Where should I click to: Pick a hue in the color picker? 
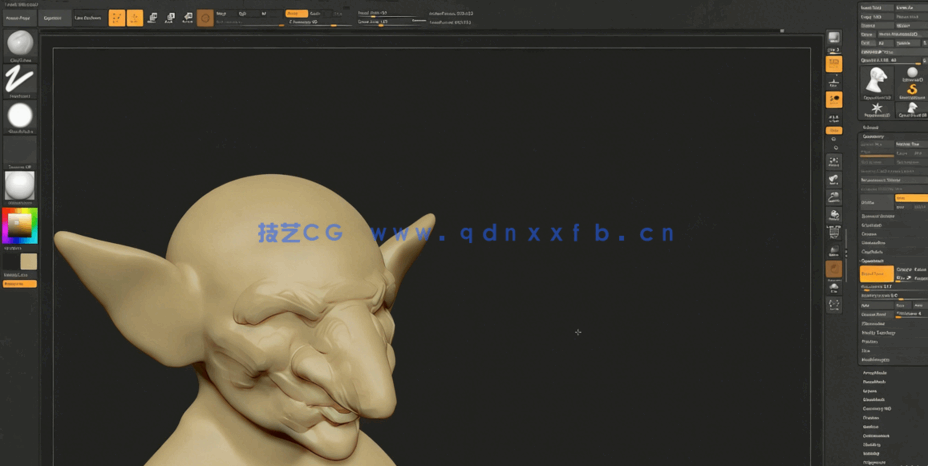pyautogui.click(x=20, y=226)
